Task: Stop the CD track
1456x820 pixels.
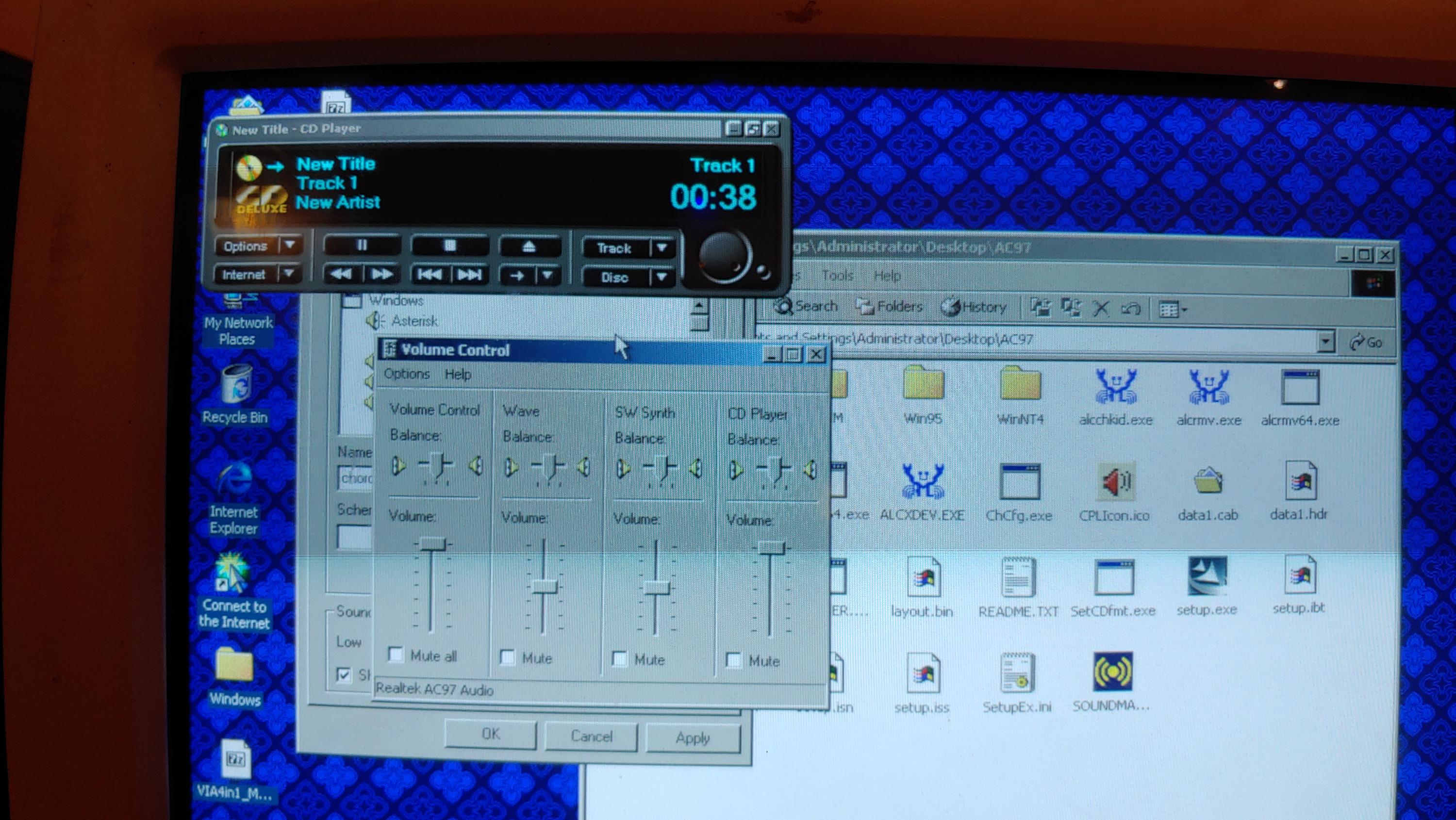Action: [x=449, y=246]
